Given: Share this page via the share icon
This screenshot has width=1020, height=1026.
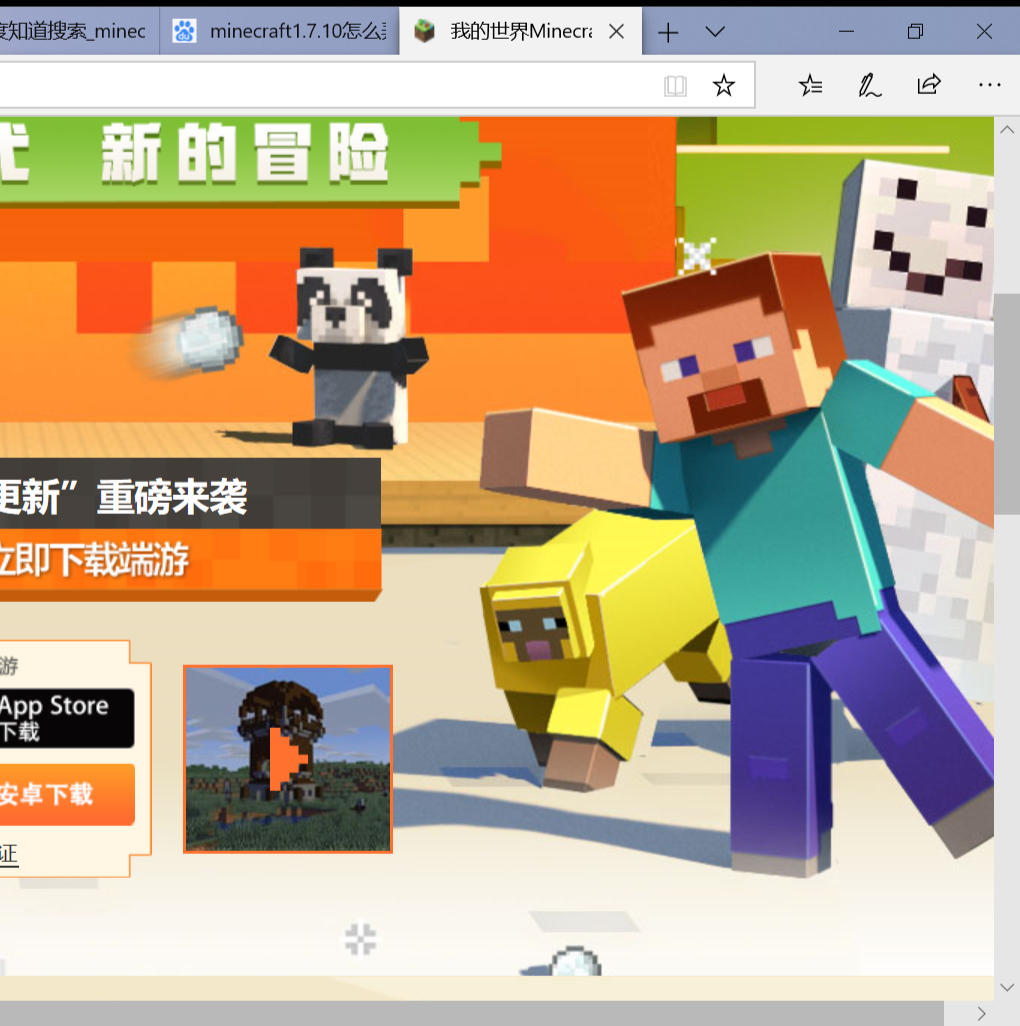Looking at the screenshot, I should (929, 85).
